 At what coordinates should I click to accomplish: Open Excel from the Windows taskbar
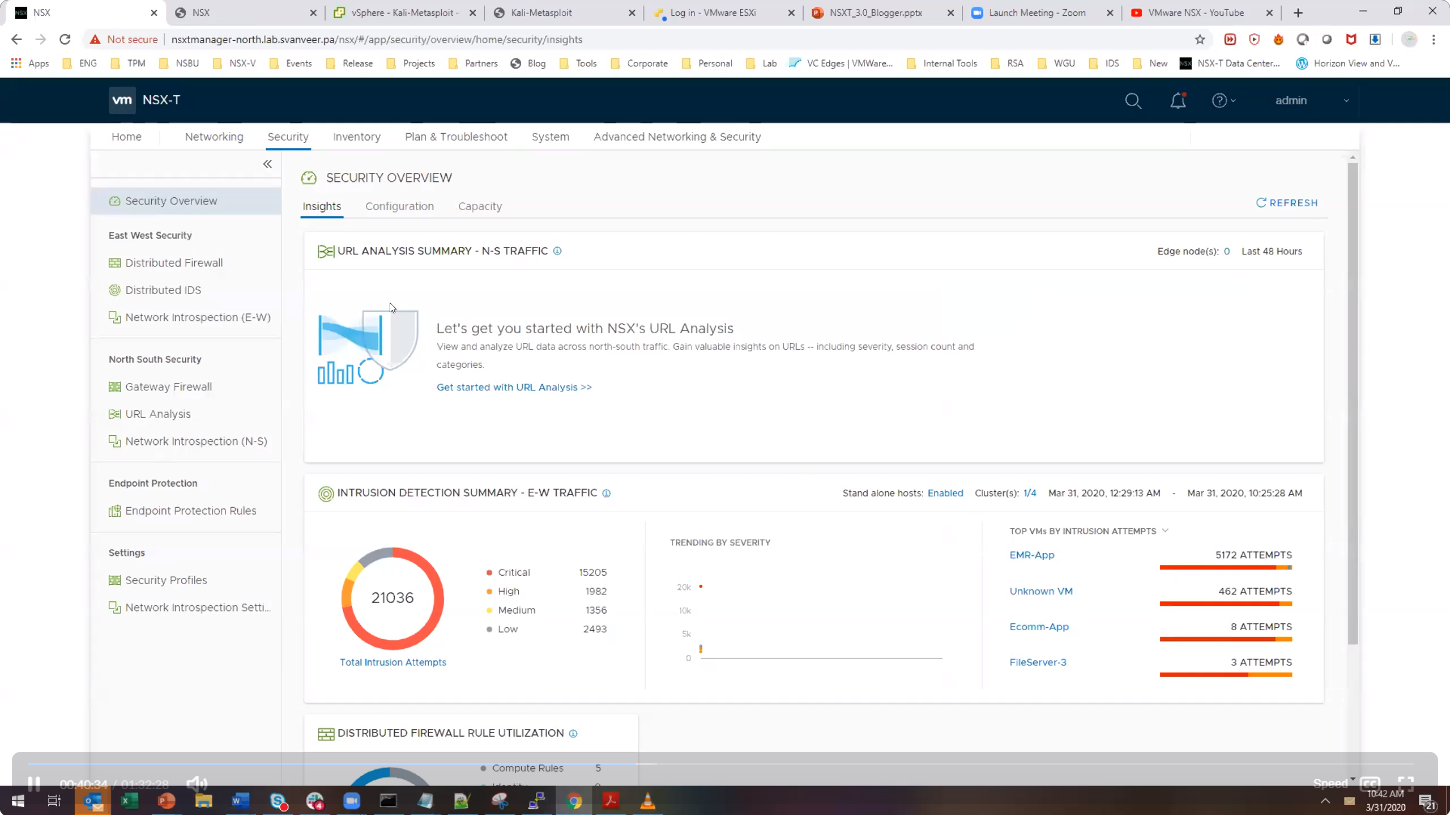click(x=129, y=801)
